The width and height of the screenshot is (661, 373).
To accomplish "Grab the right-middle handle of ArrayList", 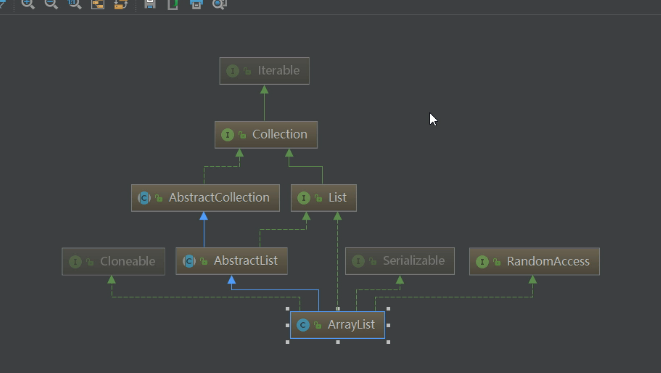I will tap(388, 325).
